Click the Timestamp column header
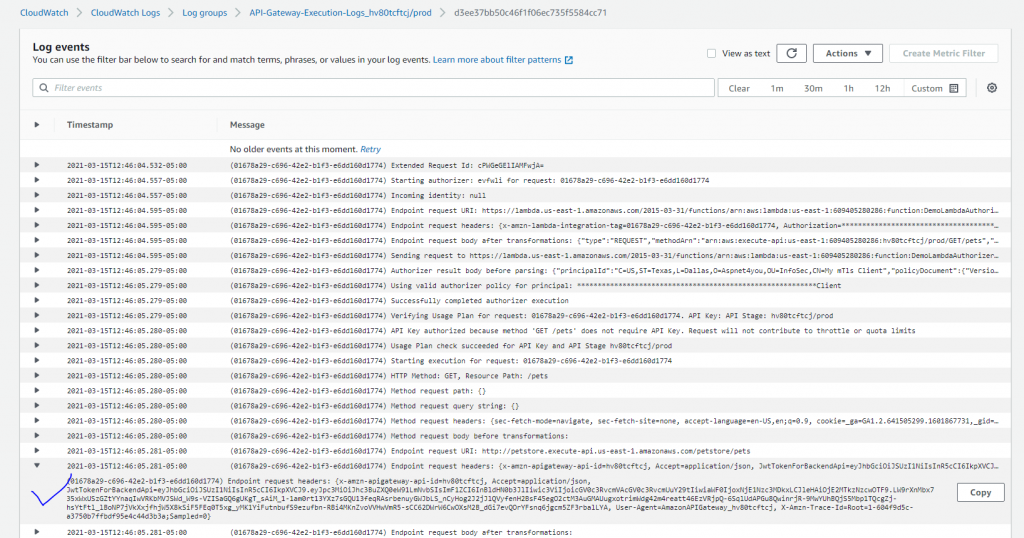 point(90,125)
